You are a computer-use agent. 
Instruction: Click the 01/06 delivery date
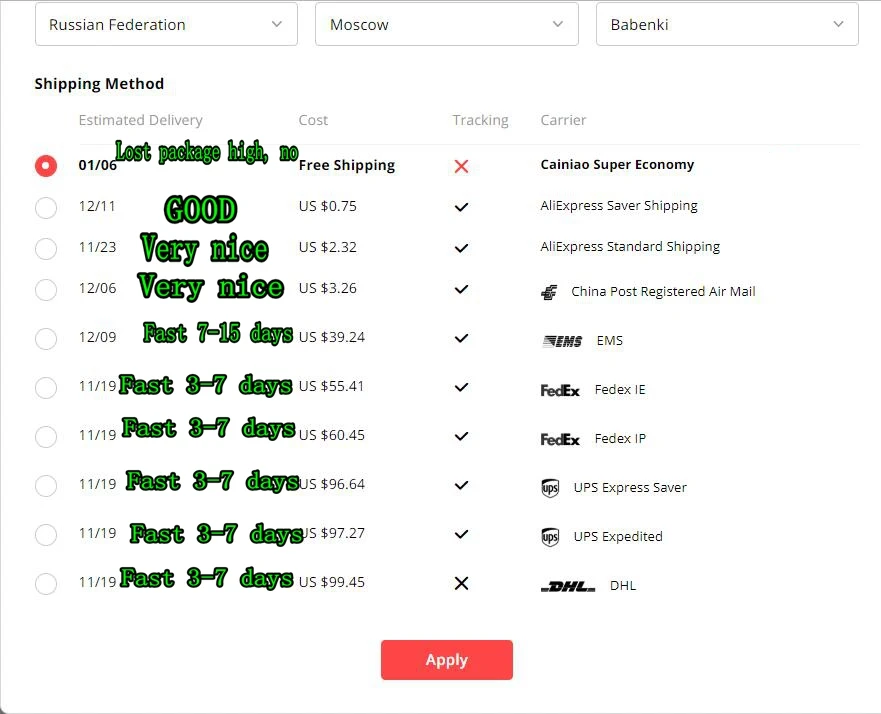tap(97, 165)
